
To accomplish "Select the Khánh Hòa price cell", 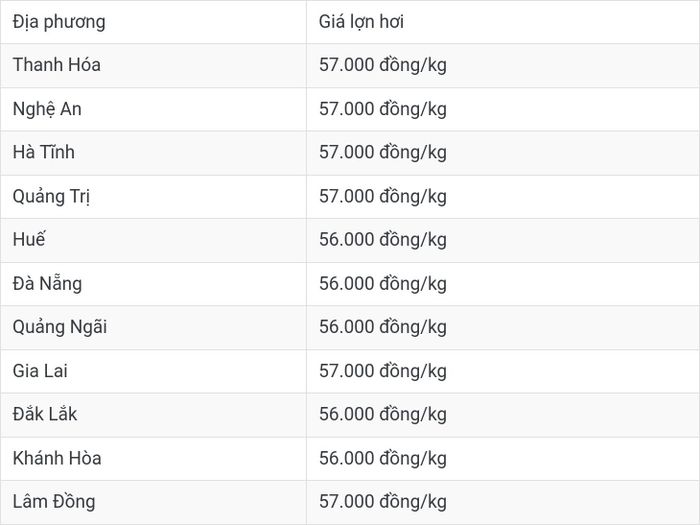I will click(x=503, y=459).
